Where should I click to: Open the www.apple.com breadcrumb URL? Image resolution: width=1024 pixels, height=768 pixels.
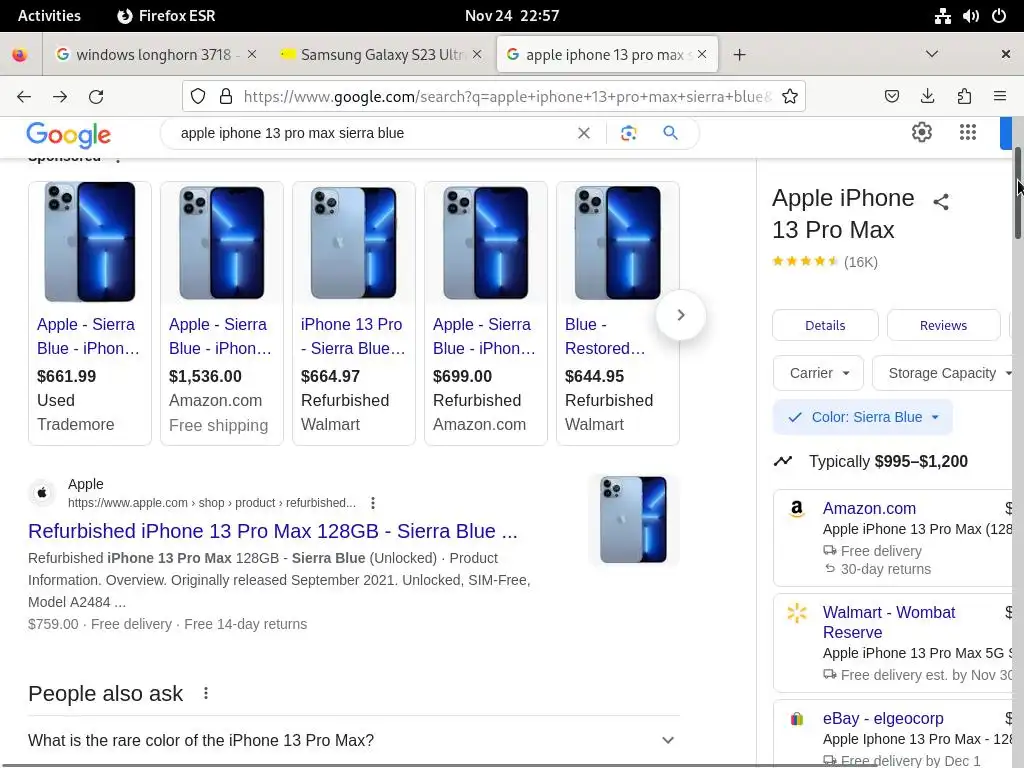point(212,503)
